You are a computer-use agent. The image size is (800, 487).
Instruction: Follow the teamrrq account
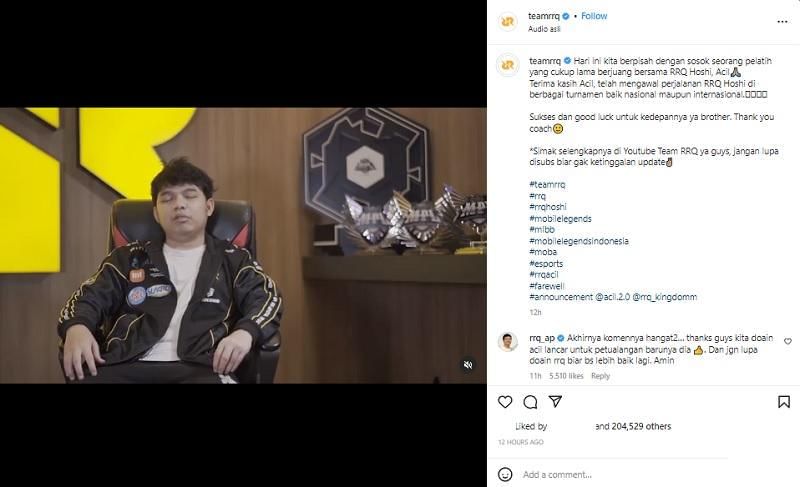point(594,16)
